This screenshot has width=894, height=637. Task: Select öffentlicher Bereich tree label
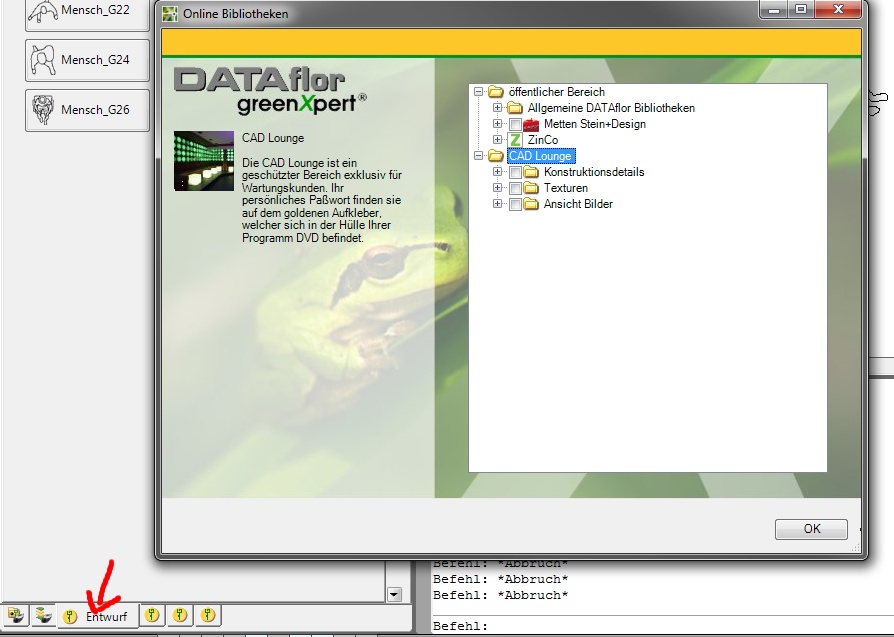556,92
